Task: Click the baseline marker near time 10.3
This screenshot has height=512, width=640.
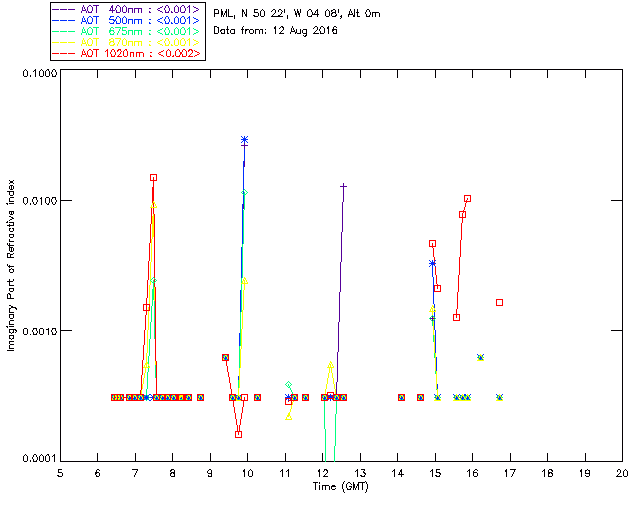Action: pos(258,397)
